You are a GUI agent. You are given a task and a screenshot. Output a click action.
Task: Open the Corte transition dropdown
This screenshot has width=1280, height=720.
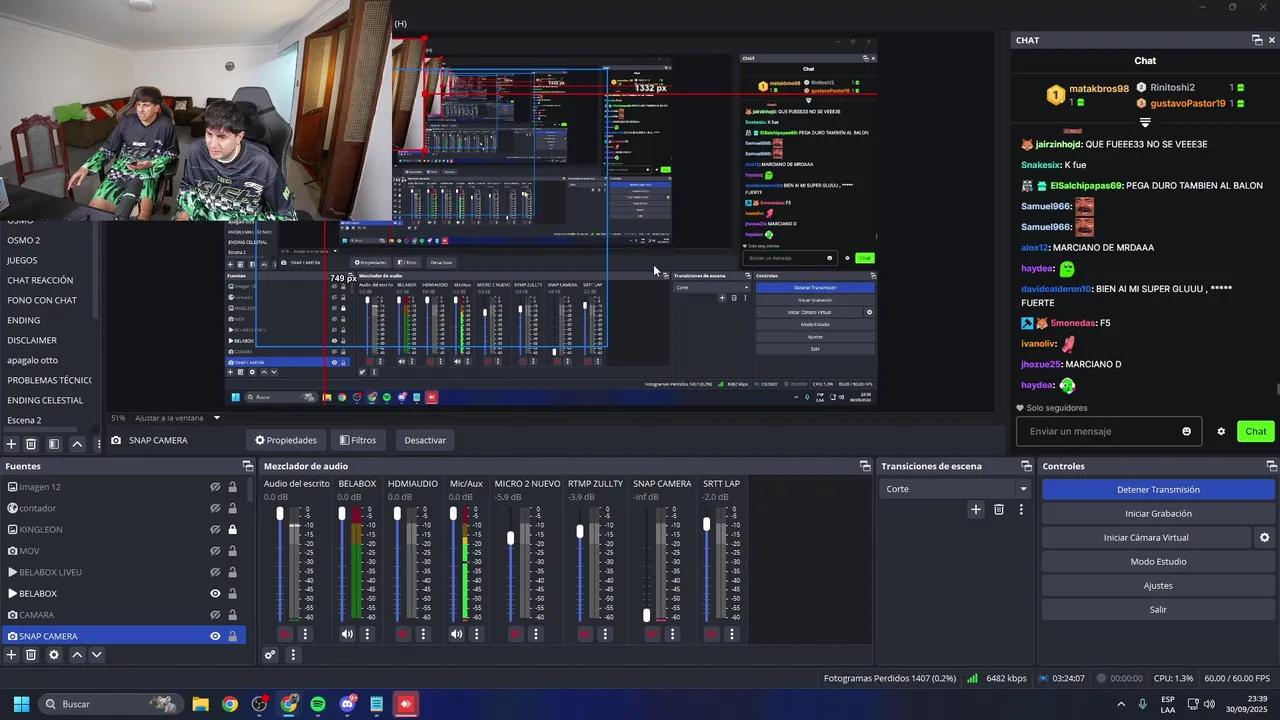[x=1022, y=489]
